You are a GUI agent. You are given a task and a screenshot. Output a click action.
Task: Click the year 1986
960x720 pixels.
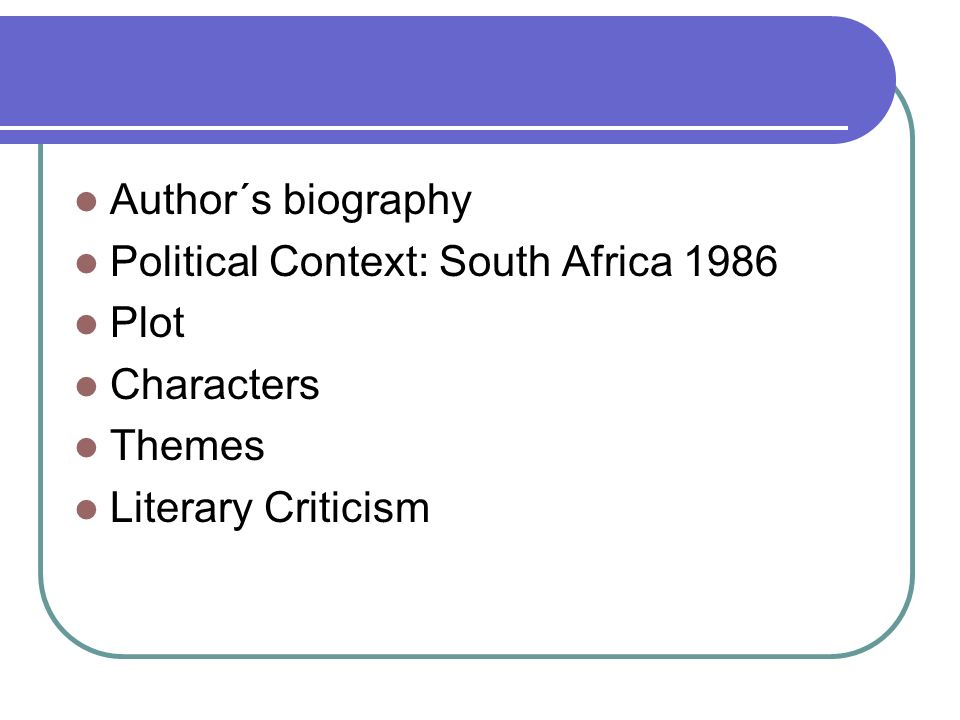coord(731,261)
